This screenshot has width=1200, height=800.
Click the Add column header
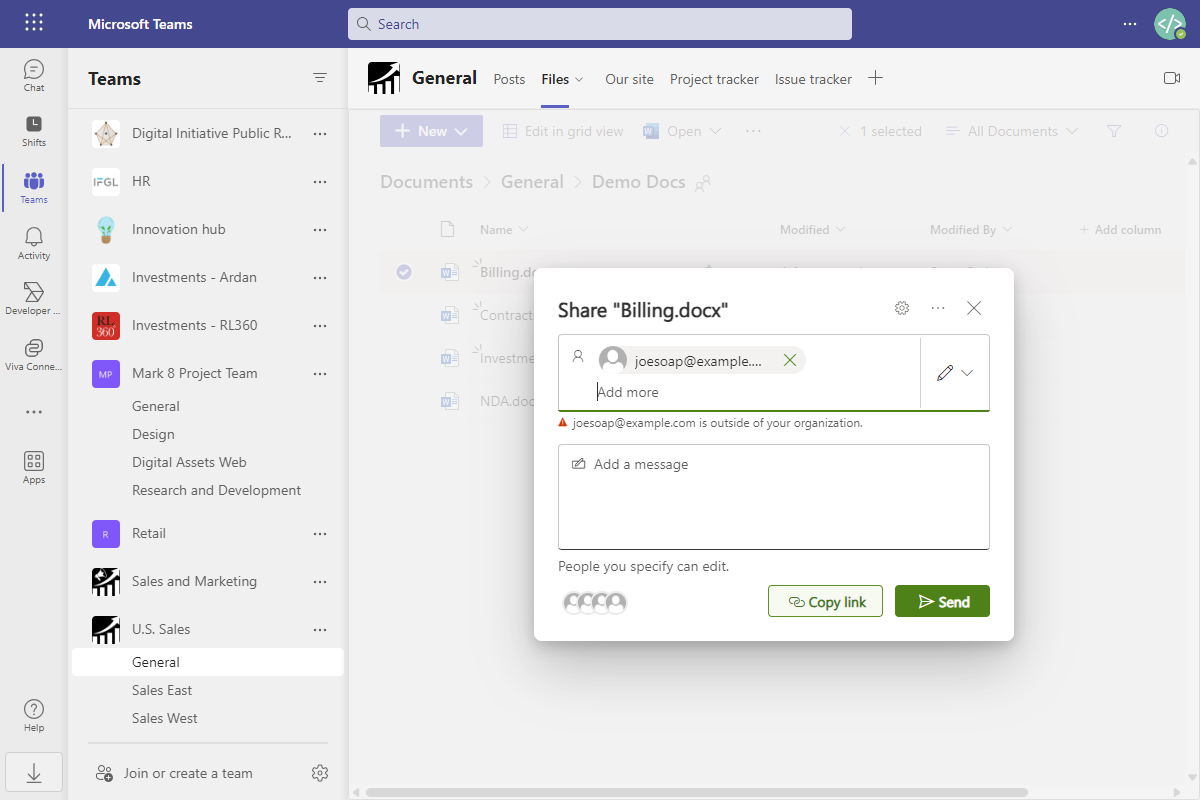click(x=1120, y=230)
